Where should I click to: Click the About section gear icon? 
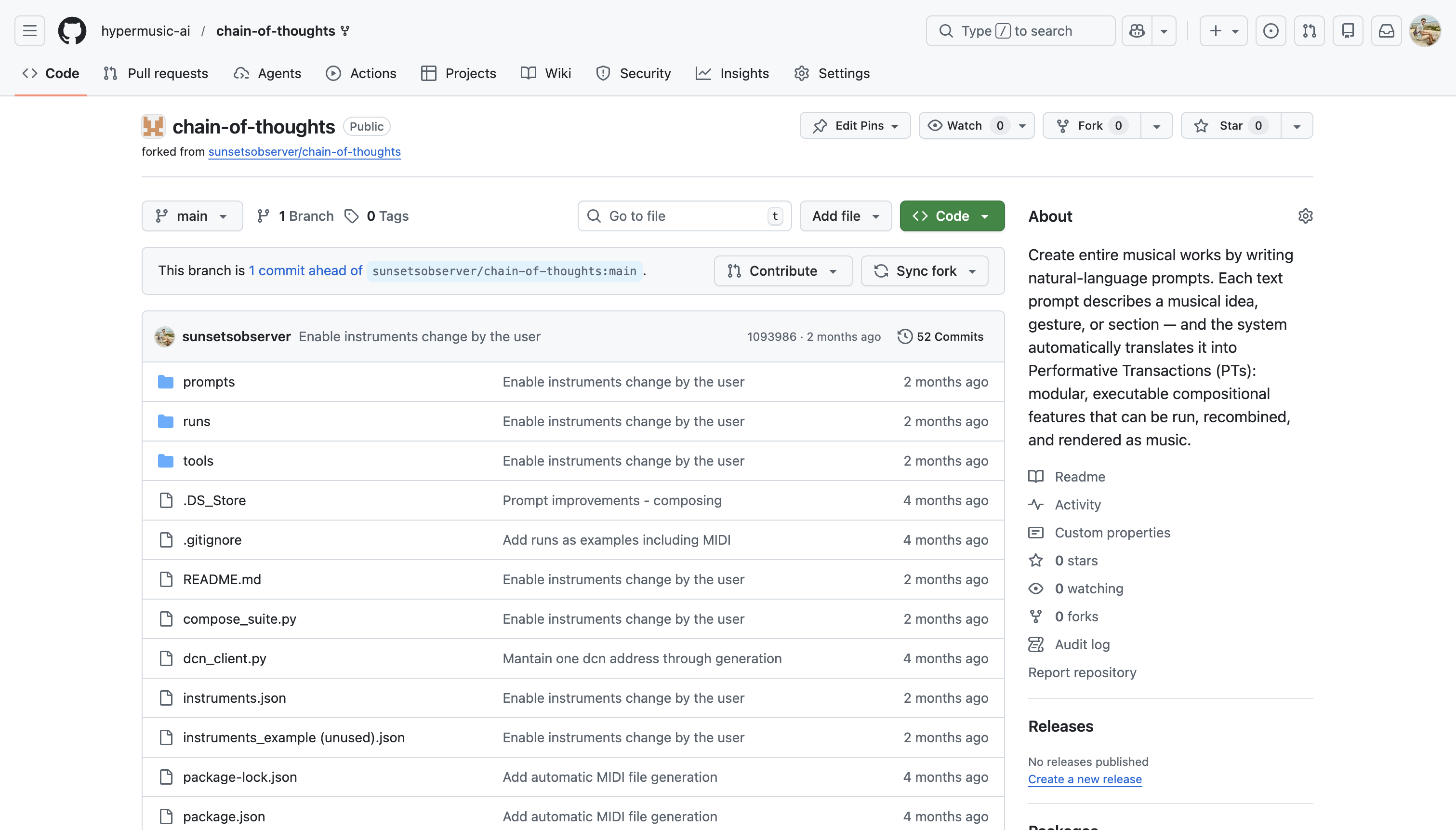point(1305,216)
